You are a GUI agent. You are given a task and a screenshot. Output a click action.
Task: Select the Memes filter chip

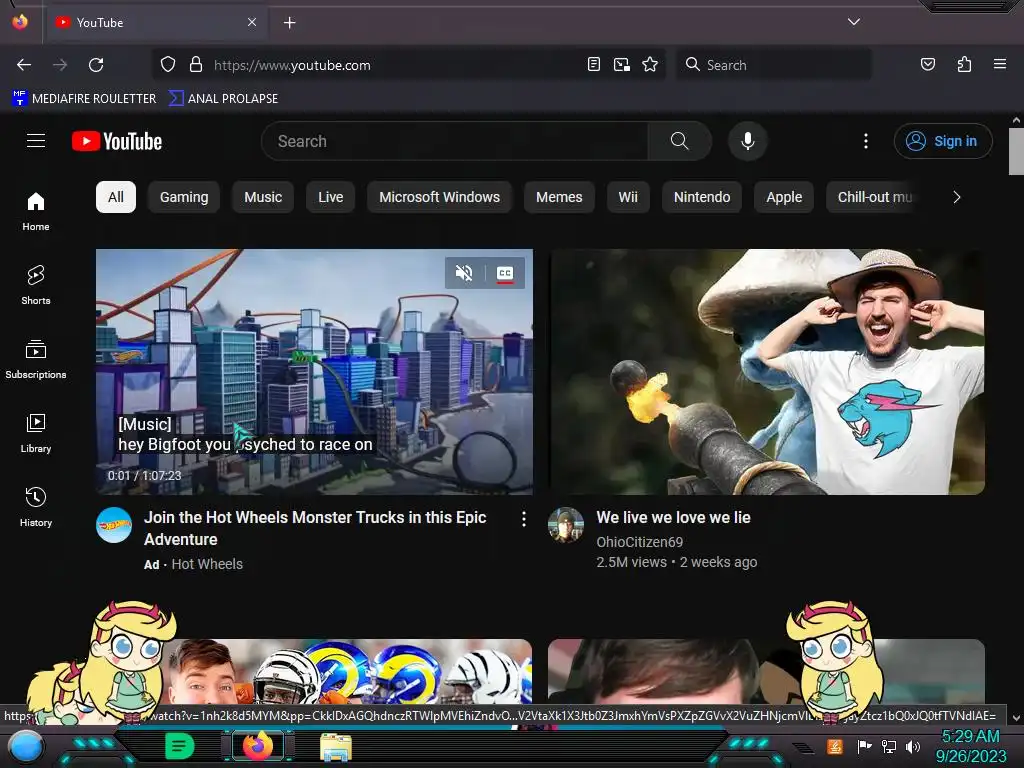pyautogui.click(x=559, y=197)
